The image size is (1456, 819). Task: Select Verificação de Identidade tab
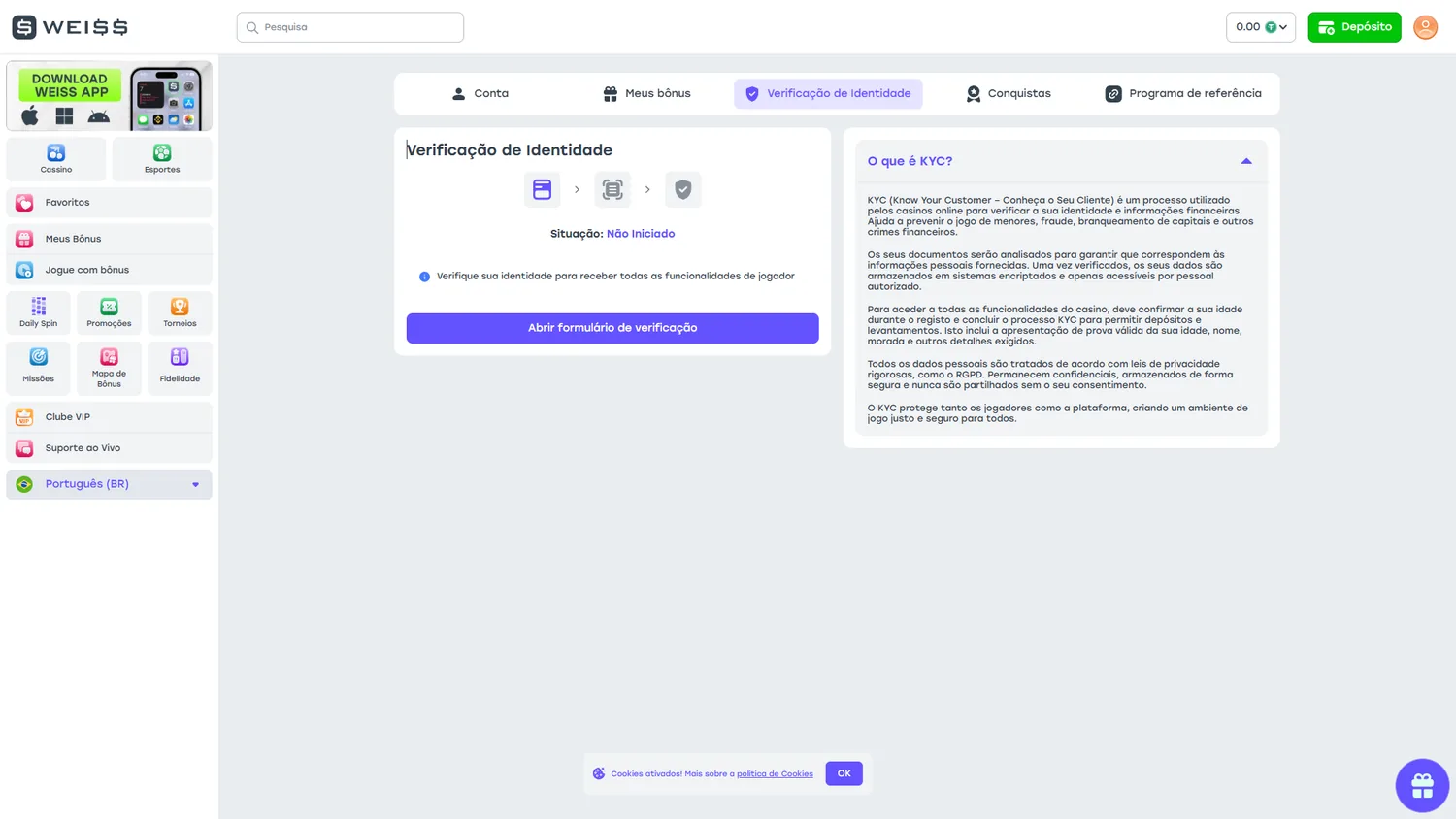828,94
